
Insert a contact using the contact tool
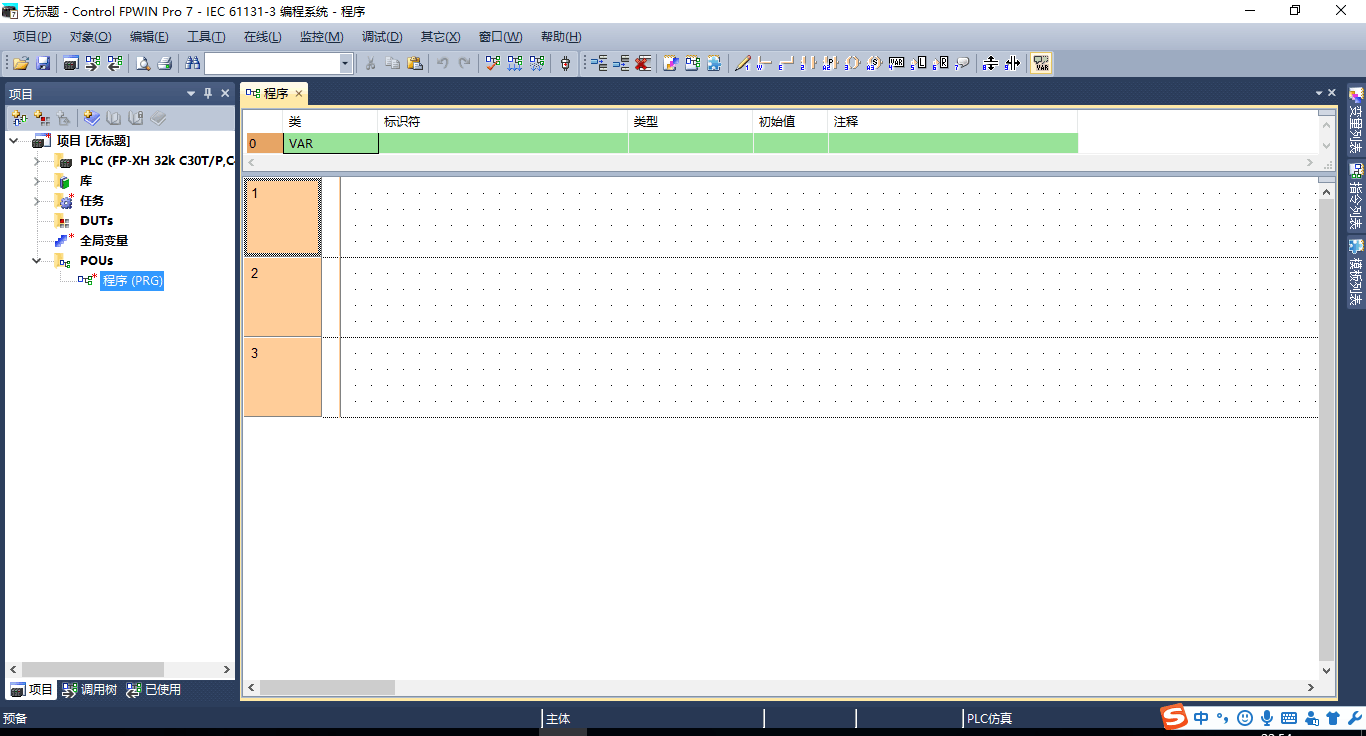[x=808, y=63]
